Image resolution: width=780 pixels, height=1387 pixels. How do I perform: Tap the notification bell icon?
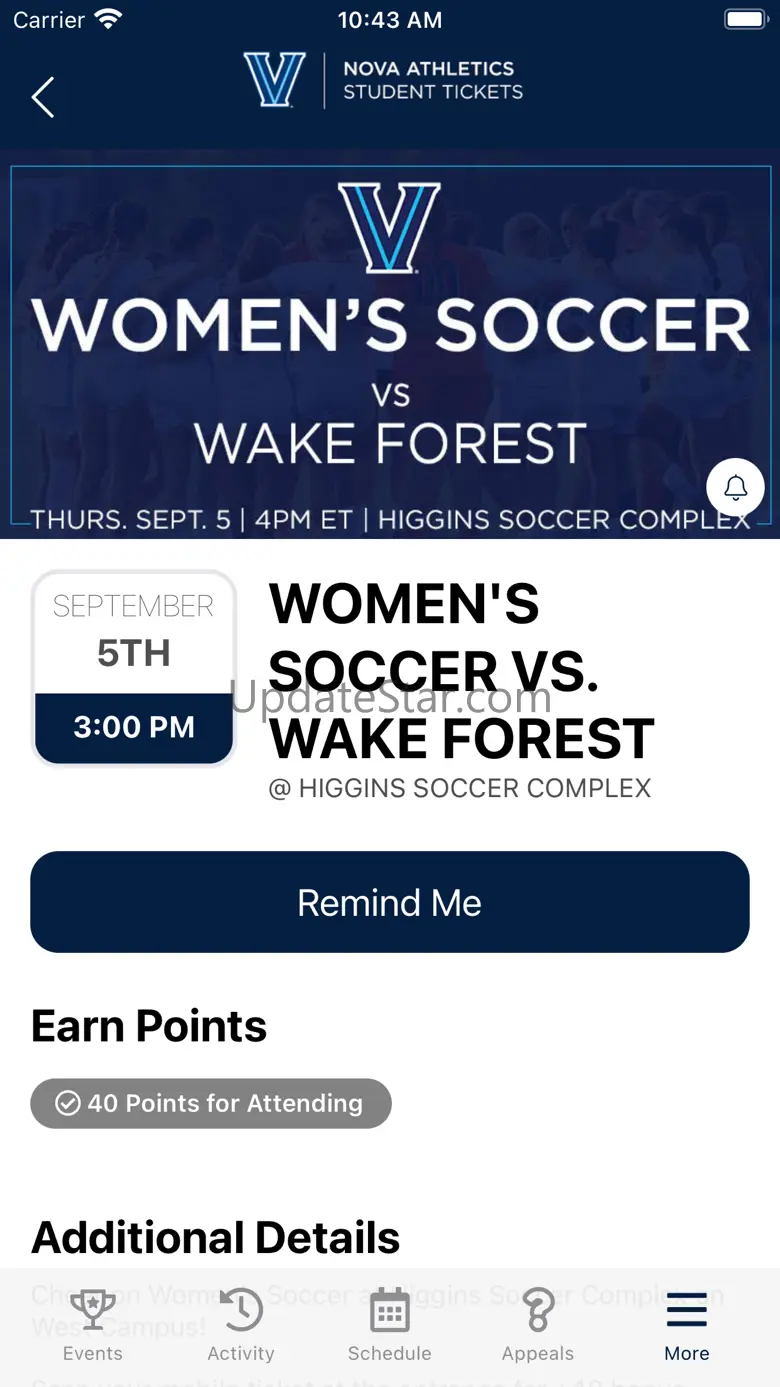[735, 487]
